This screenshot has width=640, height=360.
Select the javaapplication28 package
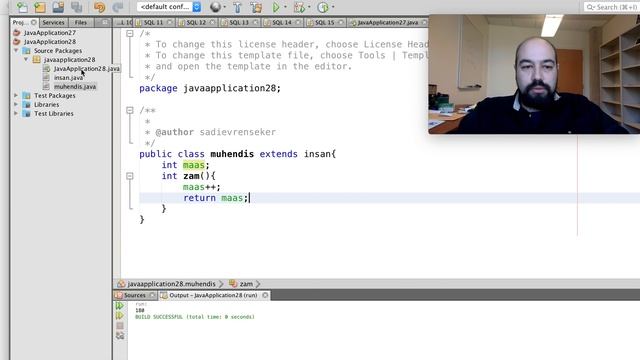pos(69,60)
